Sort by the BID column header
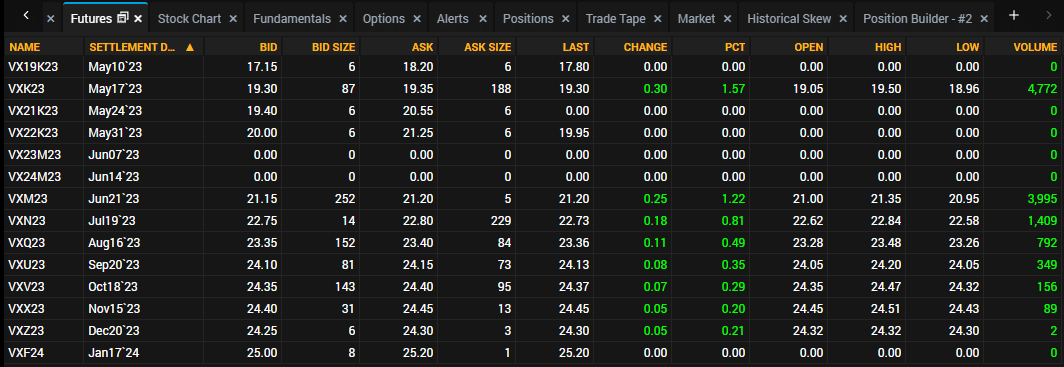 coord(269,47)
